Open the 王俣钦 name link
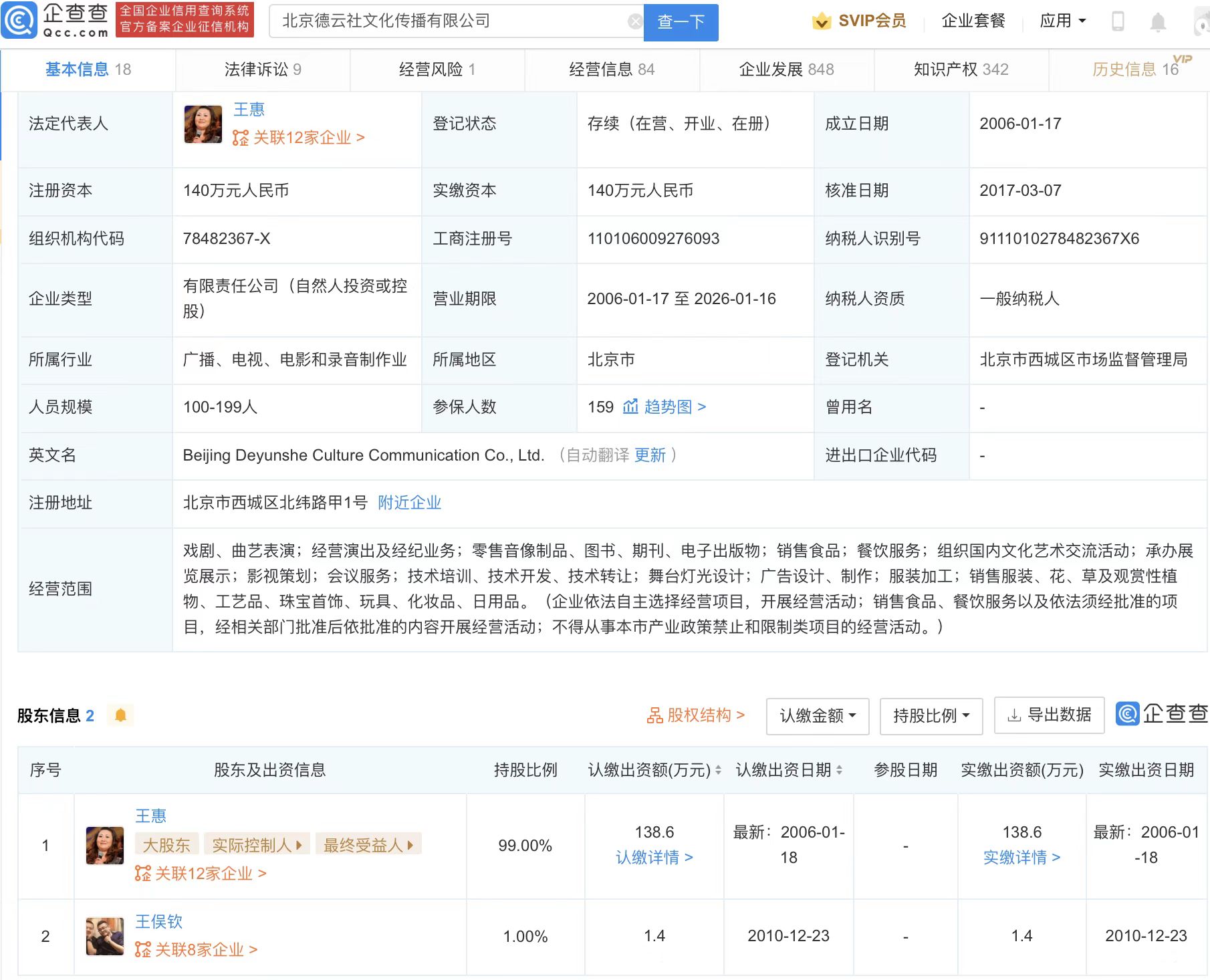Image resolution: width=1210 pixels, height=980 pixels. tap(158, 922)
